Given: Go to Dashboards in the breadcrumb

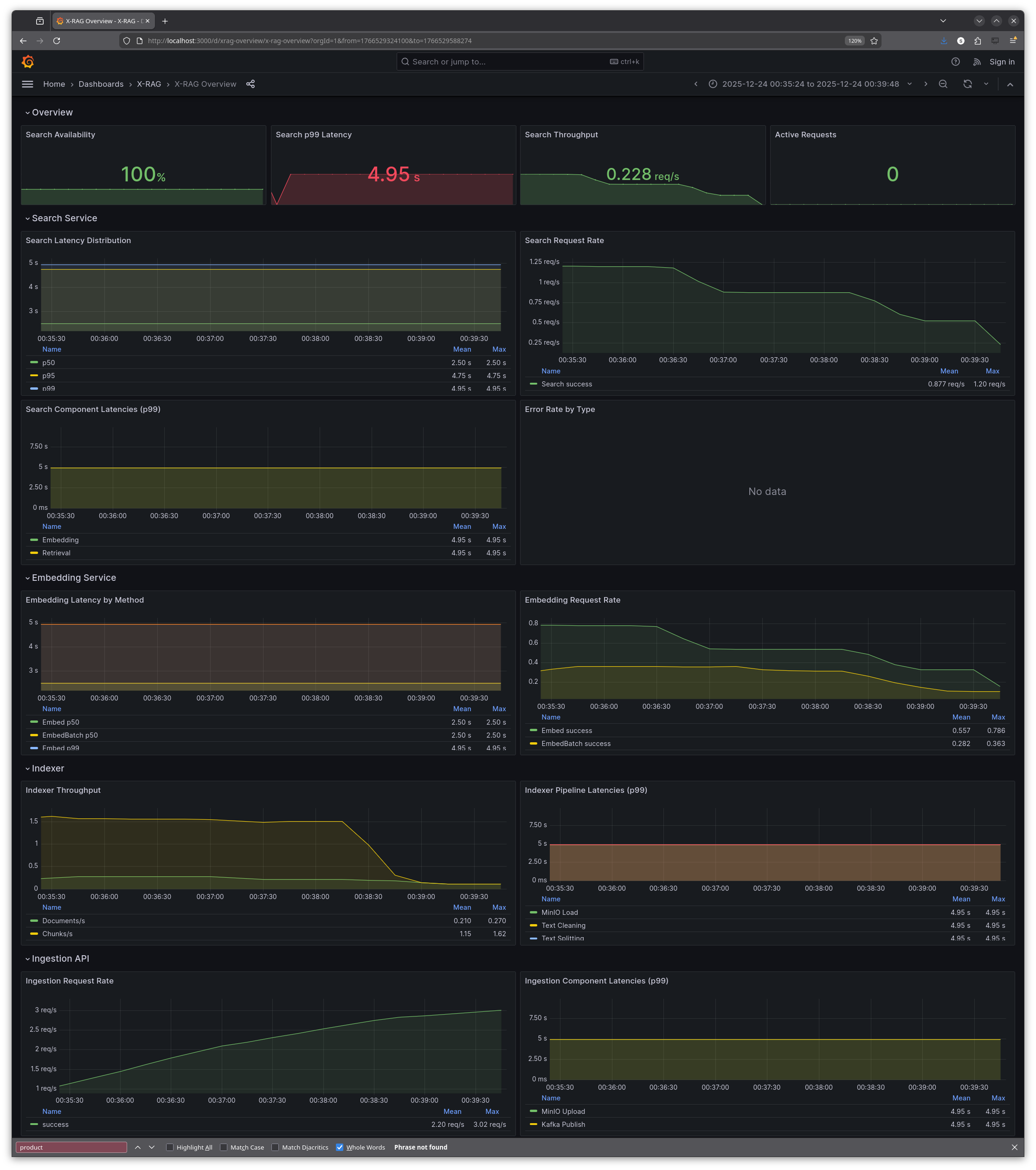Looking at the screenshot, I should tap(101, 84).
